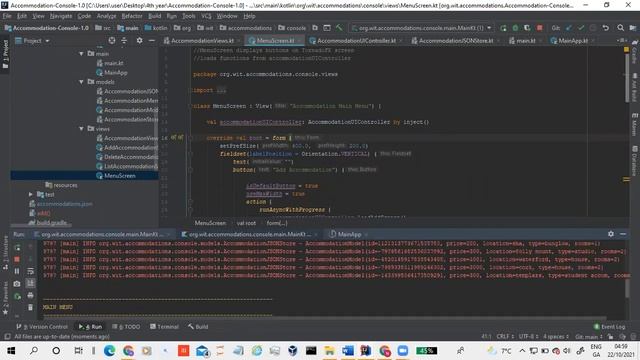Switch to AccommodationJSONStore.kt editor tab

point(456,40)
